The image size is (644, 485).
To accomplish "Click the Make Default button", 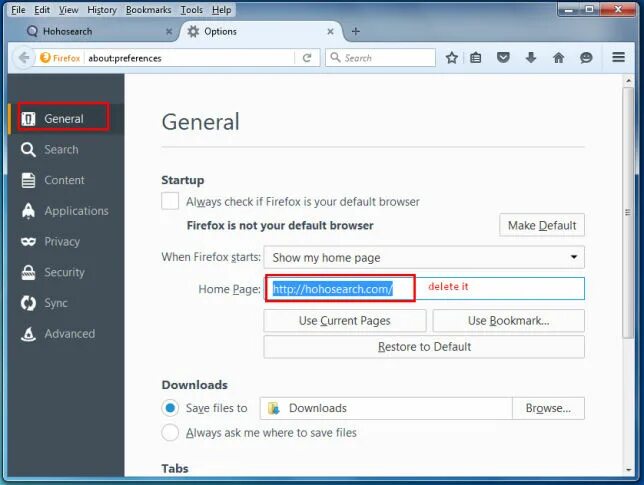I will tap(542, 225).
